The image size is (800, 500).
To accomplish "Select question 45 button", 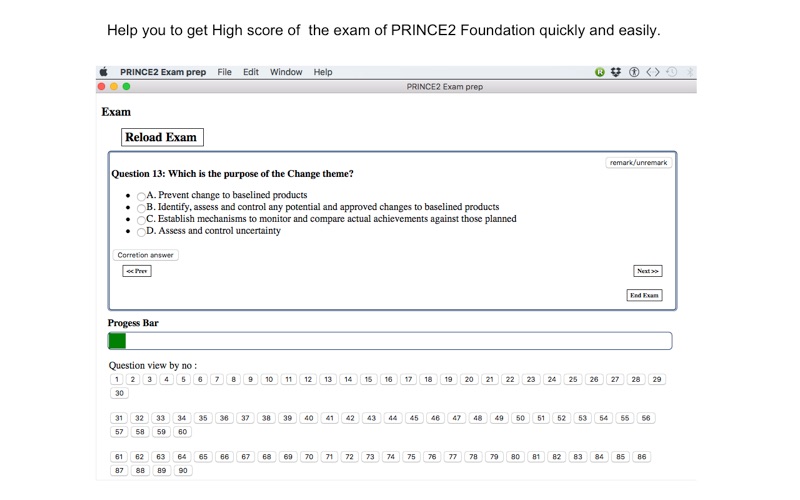I will click(x=414, y=418).
